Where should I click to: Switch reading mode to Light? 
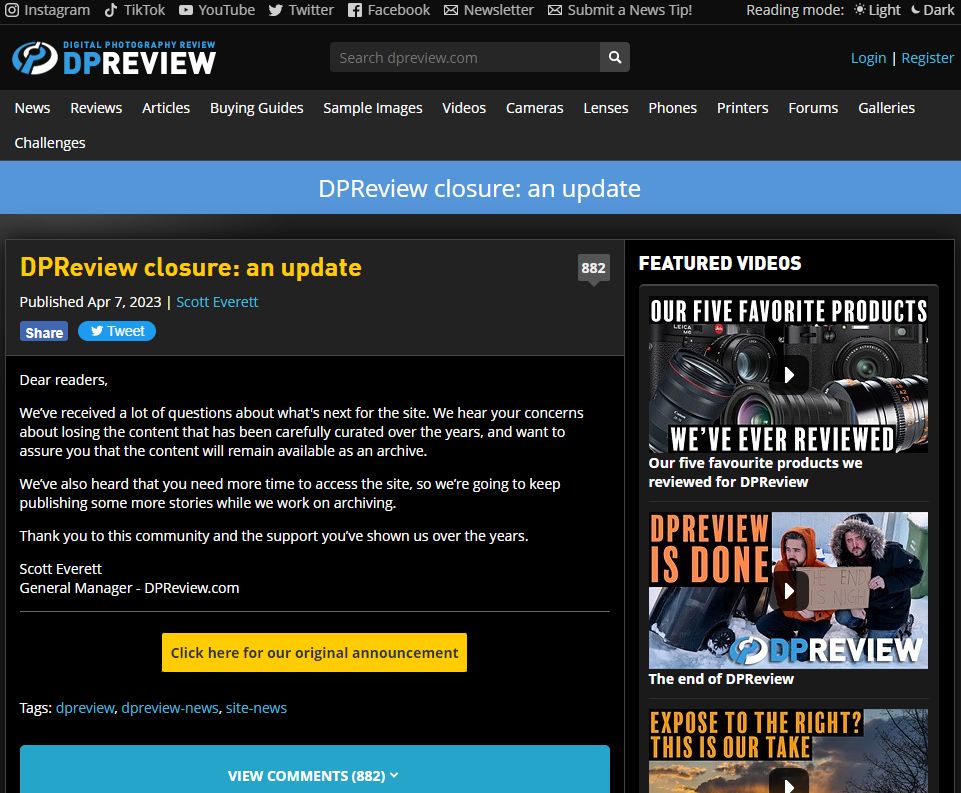tap(878, 10)
